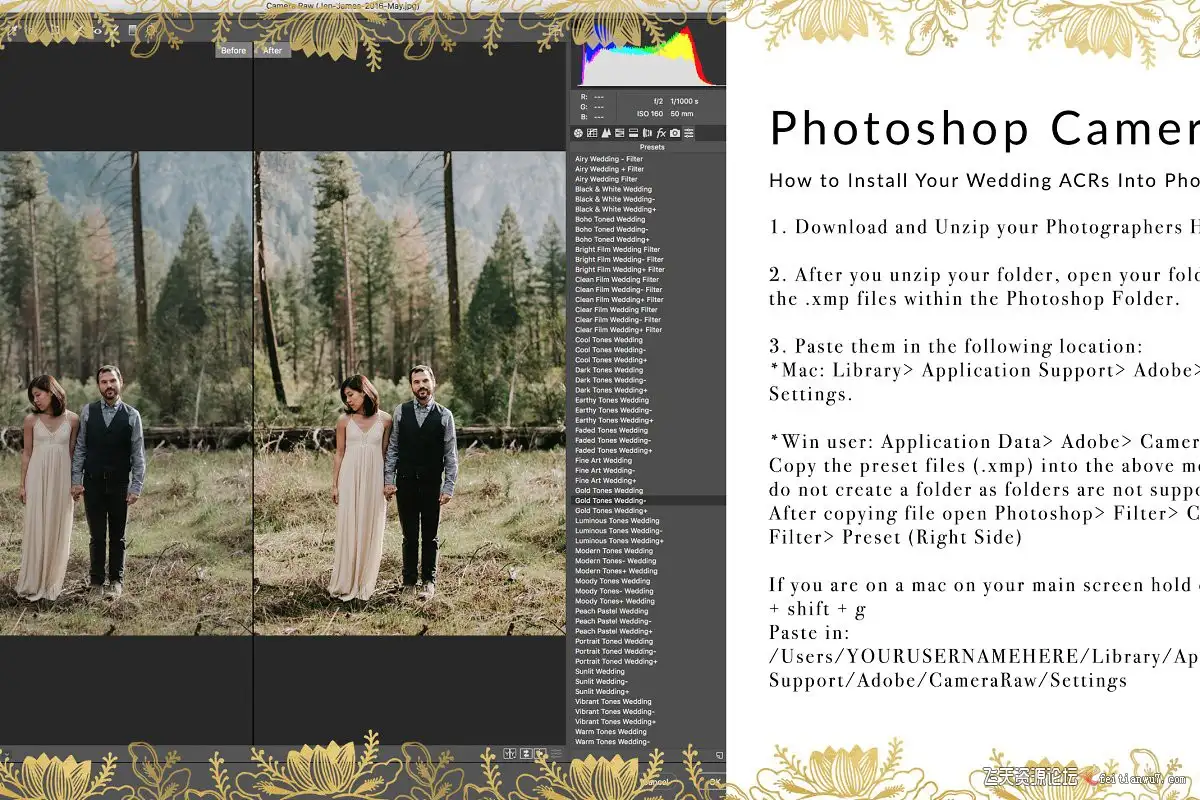The image size is (1200, 800).
Task: Open the Basic panel tab icon
Action: pyautogui.click(x=578, y=133)
